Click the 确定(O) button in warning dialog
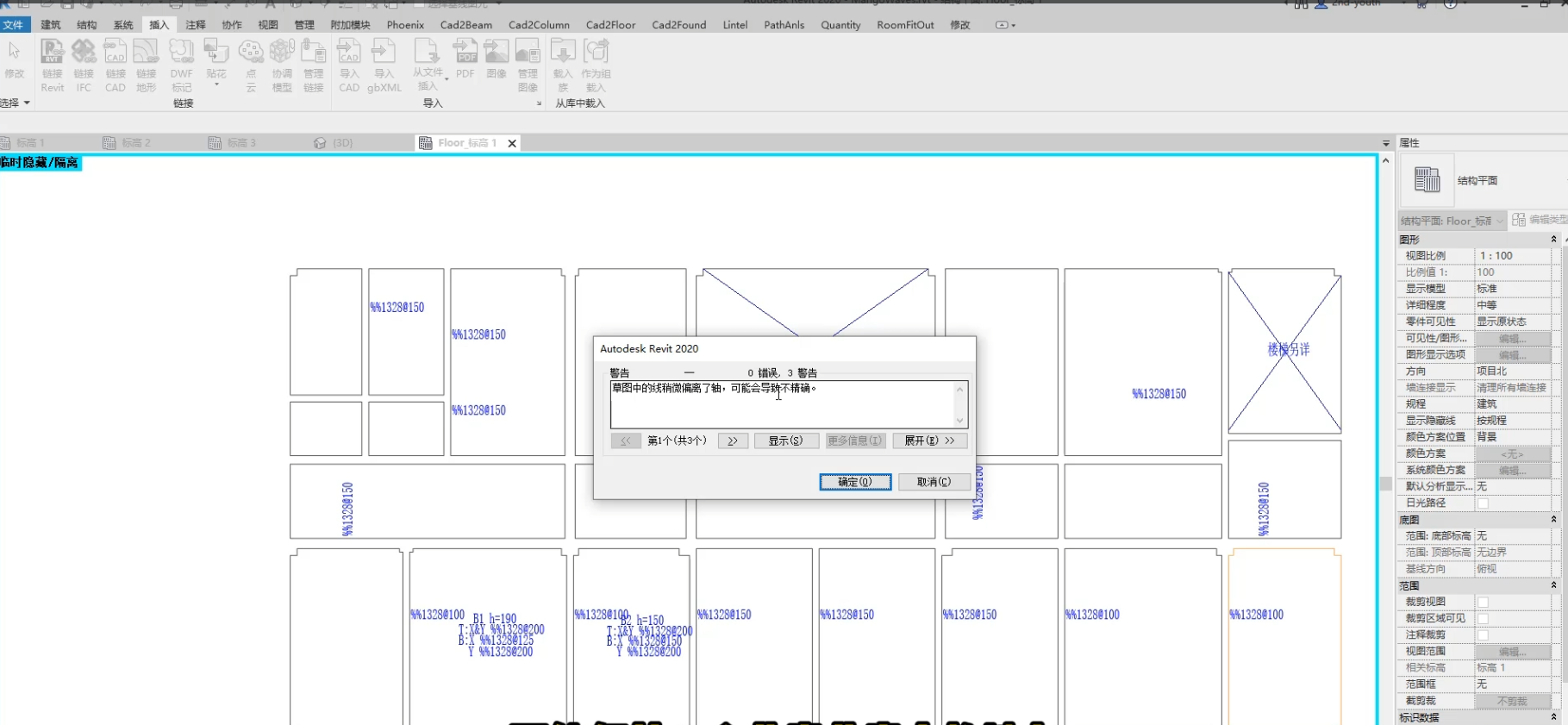The width and height of the screenshot is (1568, 725). pos(855,482)
